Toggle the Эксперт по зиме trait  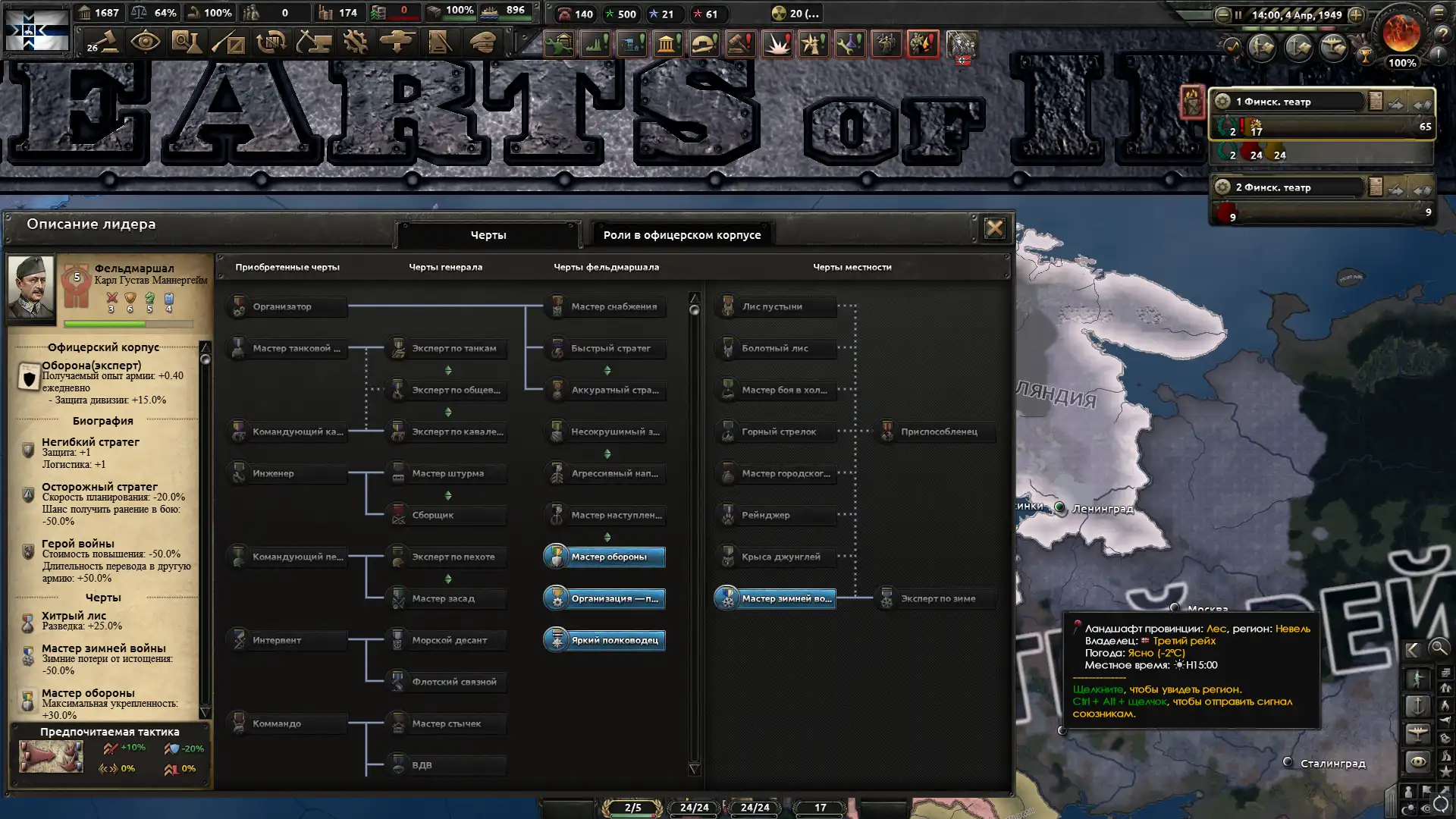934,598
